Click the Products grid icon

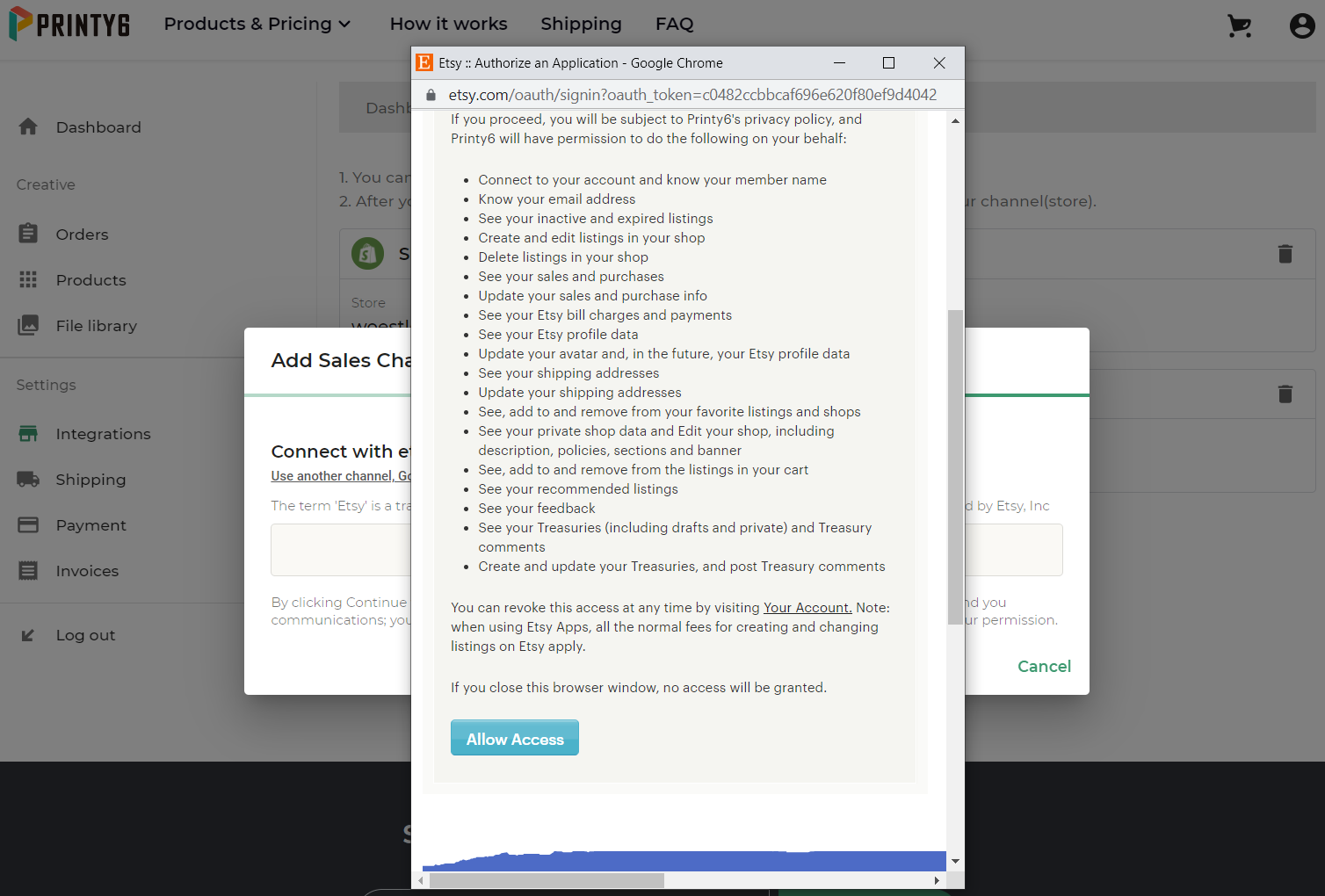(x=28, y=279)
